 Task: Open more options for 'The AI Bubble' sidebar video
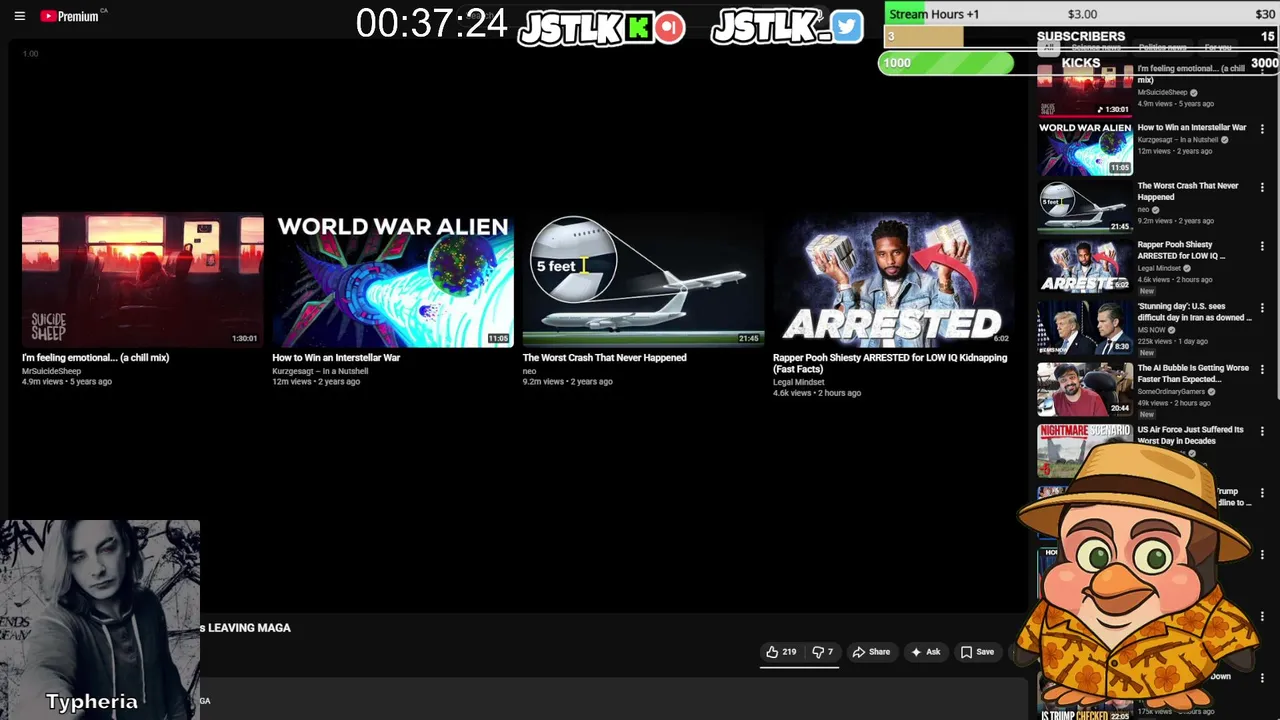[x=1262, y=370]
